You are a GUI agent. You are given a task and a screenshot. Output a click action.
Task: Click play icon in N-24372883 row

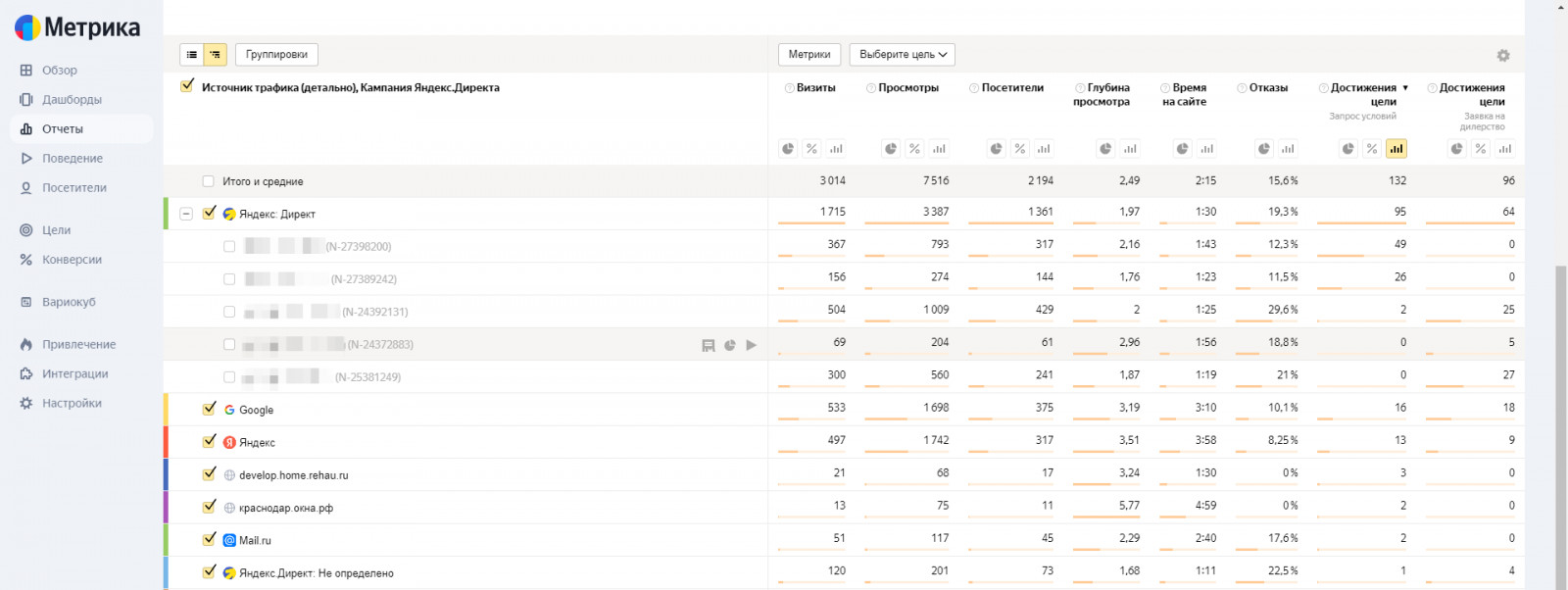coord(752,345)
